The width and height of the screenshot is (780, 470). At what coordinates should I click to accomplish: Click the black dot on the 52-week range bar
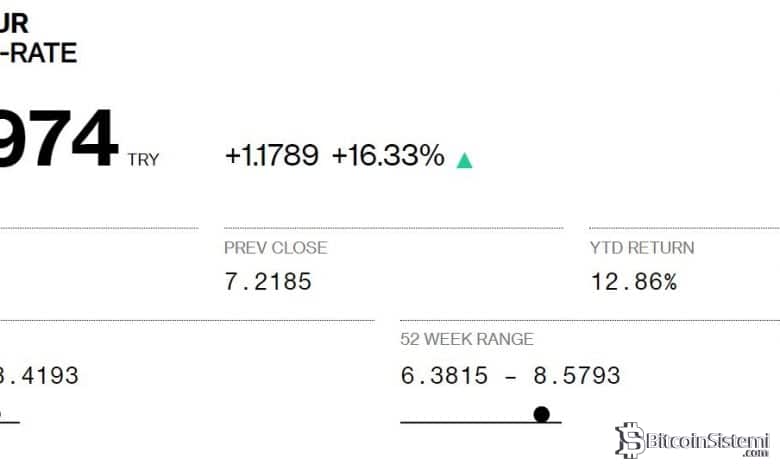coord(541,414)
